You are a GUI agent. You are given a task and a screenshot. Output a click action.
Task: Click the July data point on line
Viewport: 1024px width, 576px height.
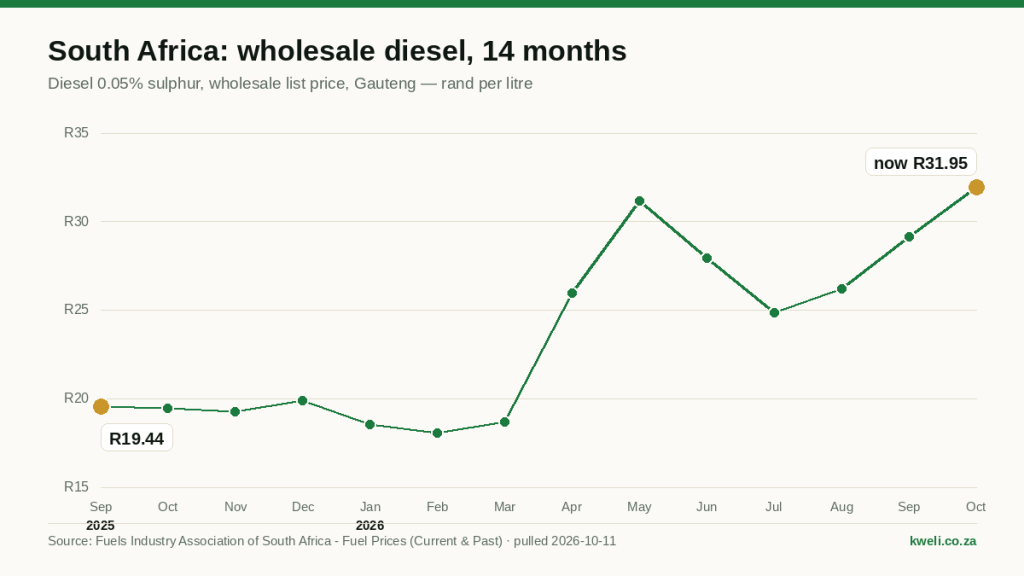(775, 313)
